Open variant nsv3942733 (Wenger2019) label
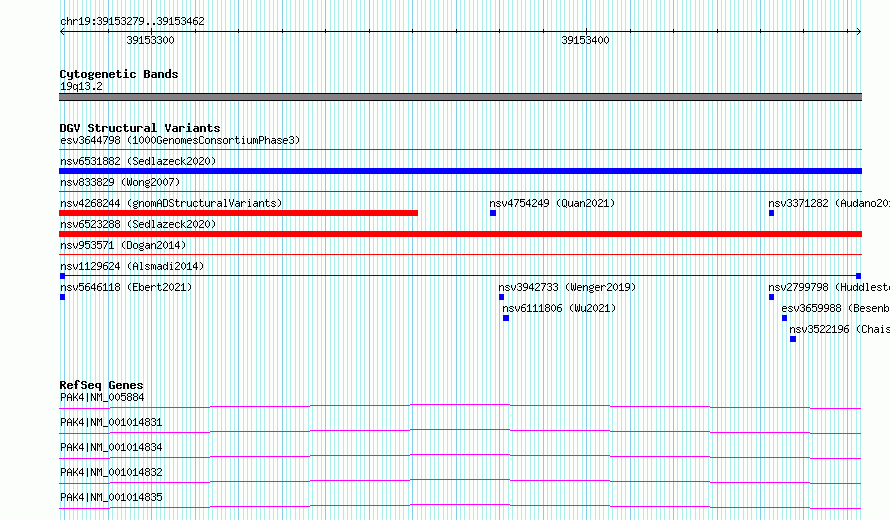Image resolution: width=890 pixels, height=520 pixels. [567, 287]
